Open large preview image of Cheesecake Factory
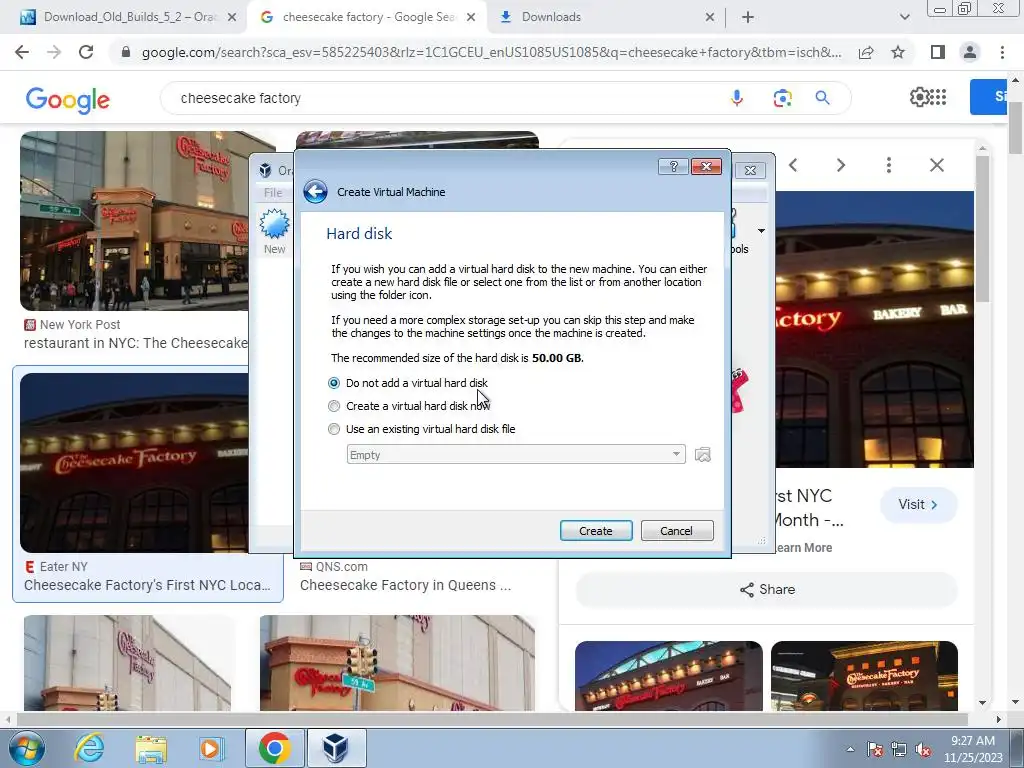1024x768 pixels. click(x=874, y=329)
